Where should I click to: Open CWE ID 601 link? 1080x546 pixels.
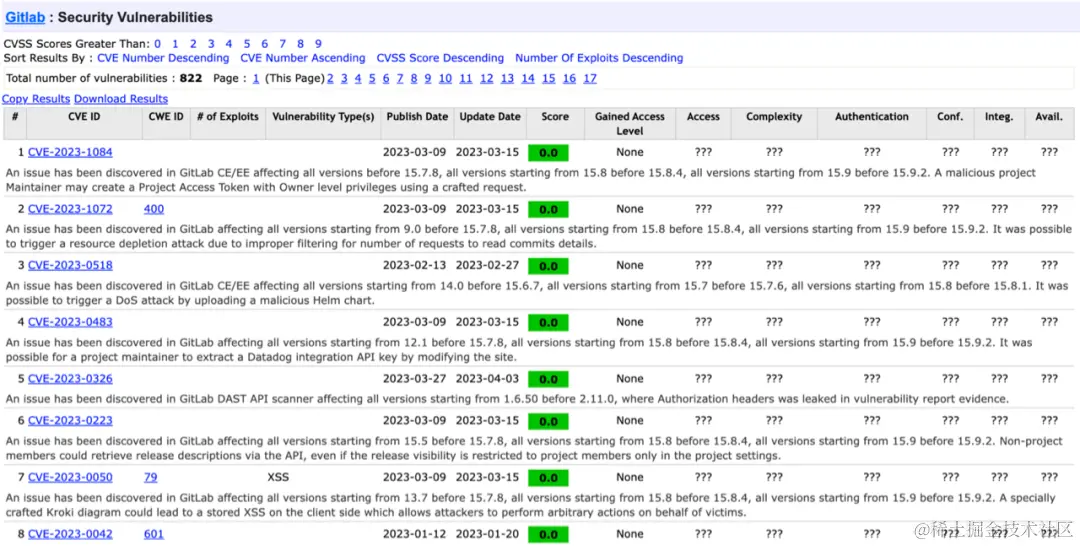(x=154, y=534)
